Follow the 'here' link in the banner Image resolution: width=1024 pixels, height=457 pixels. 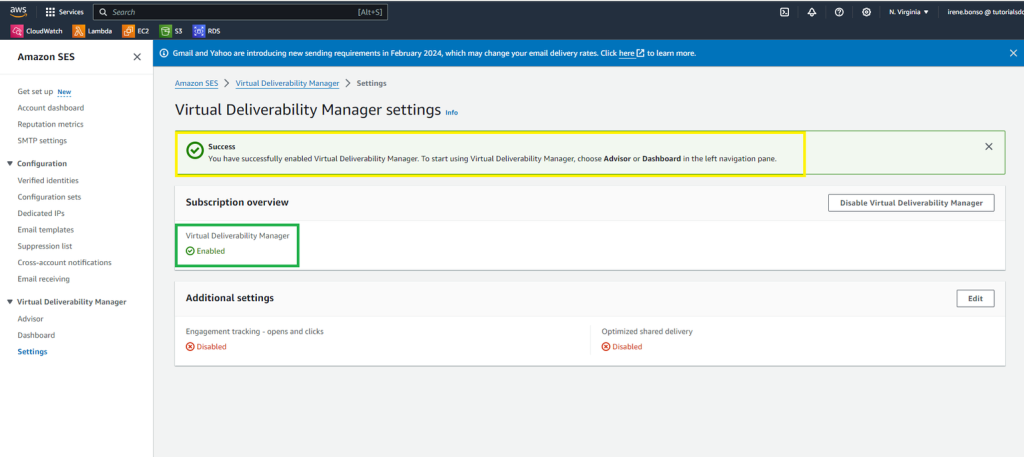point(627,53)
